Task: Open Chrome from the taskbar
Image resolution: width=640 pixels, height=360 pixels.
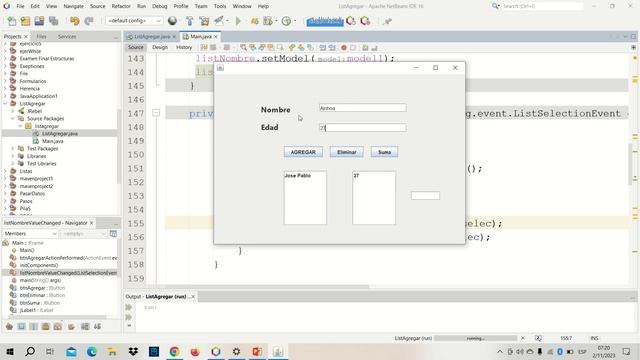Action: click(x=174, y=351)
